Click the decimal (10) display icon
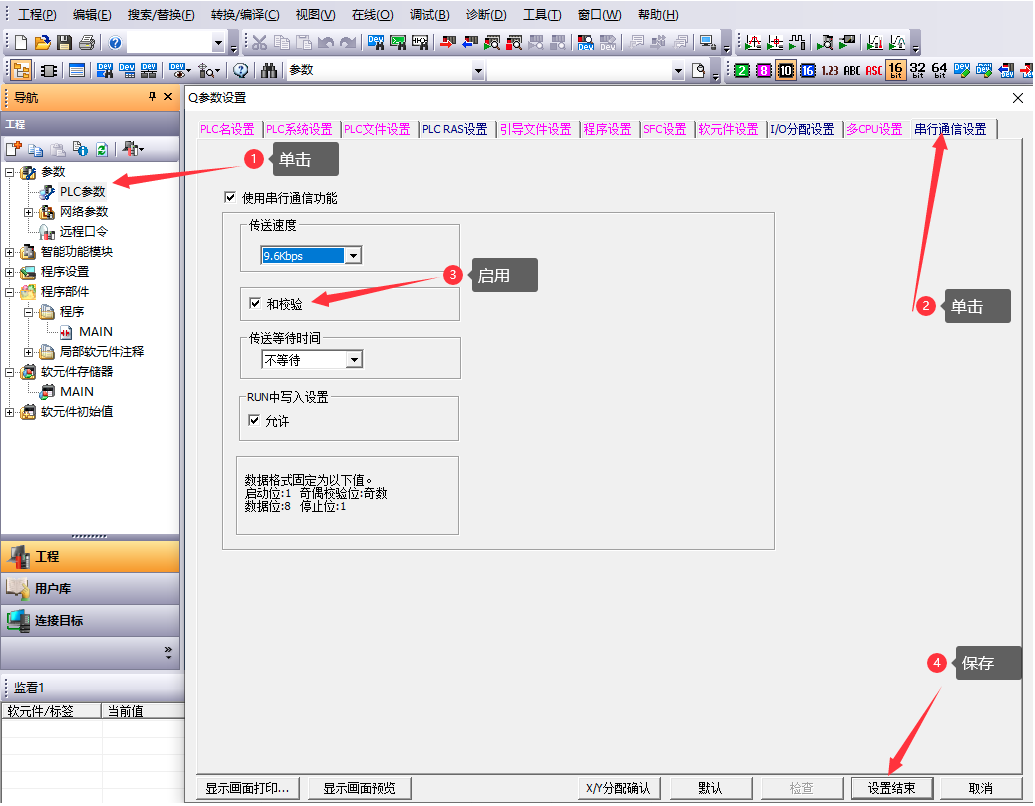Screen dimensions: 1035x806 coord(785,70)
